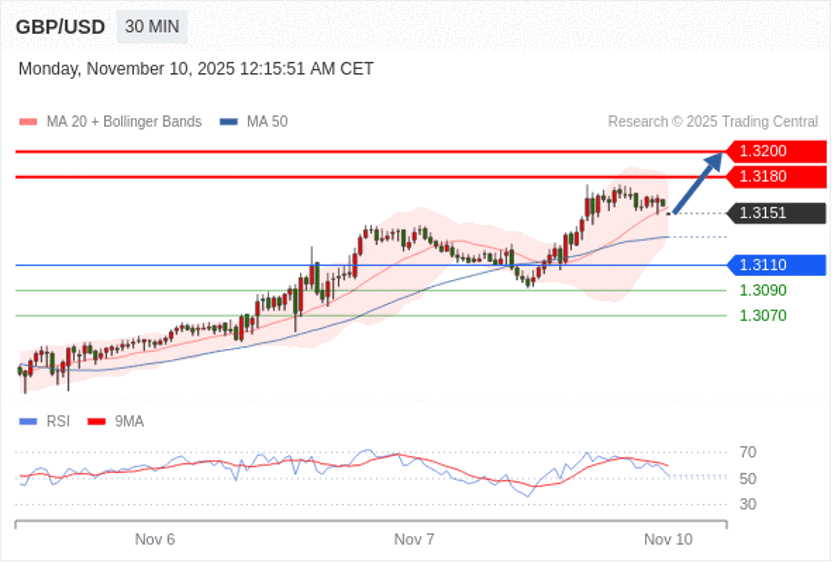Toggle the MA 50 legend entry
832x564 pixels.
pyautogui.click(x=266, y=122)
